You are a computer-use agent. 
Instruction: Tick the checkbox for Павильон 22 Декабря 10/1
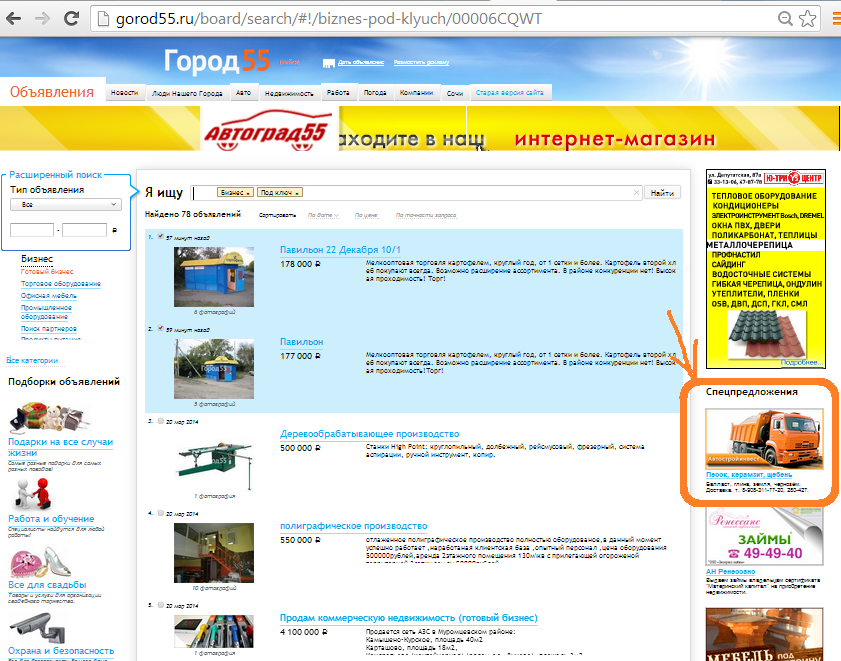161,237
